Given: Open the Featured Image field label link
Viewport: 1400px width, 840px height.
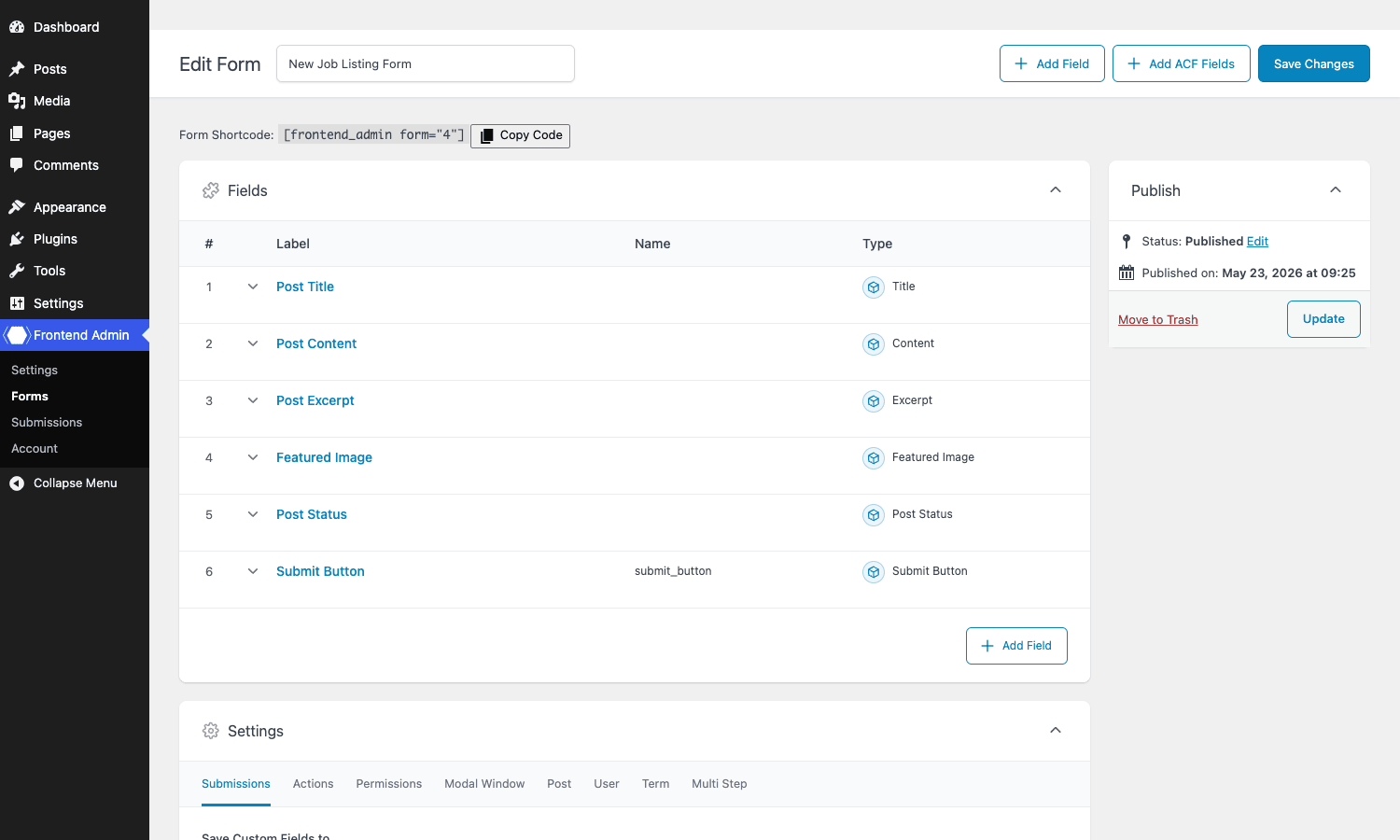Looking at the screenshot, I should [x=324, y=457].
